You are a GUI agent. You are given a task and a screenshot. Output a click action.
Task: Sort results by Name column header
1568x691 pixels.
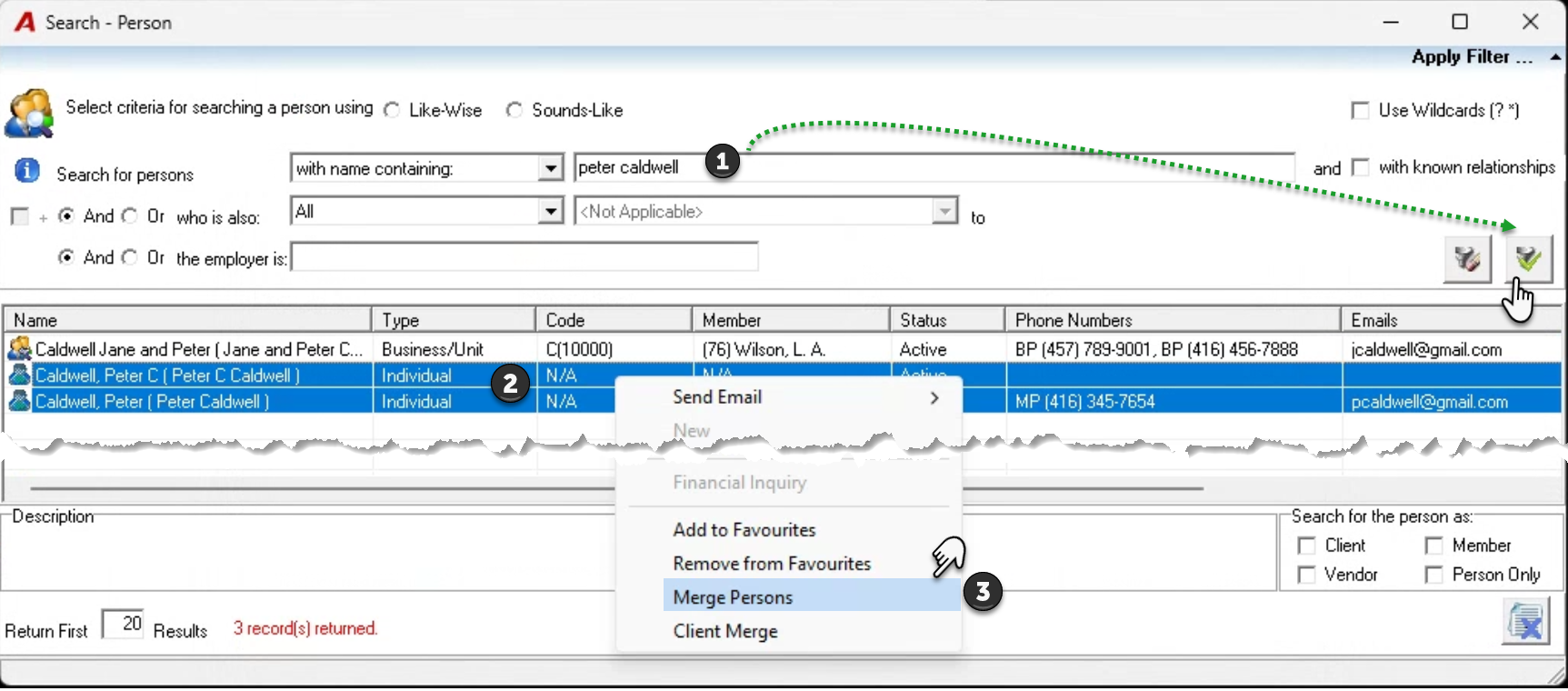coord(187,320)
